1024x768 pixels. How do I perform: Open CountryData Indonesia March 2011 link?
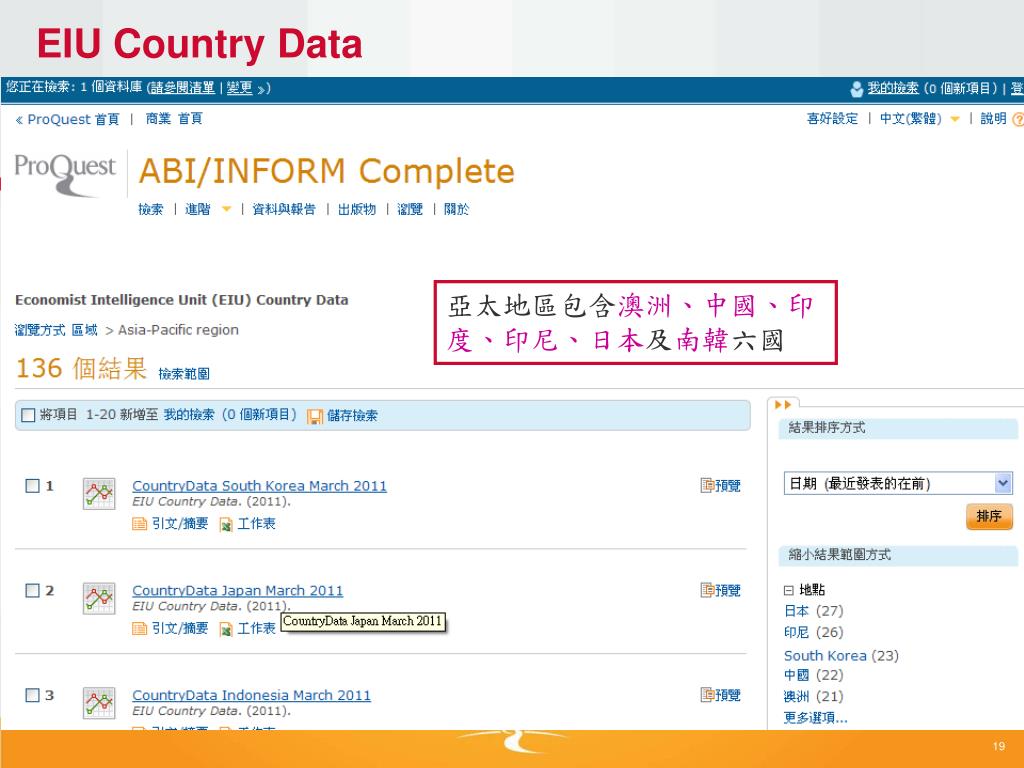click(251, 695)
